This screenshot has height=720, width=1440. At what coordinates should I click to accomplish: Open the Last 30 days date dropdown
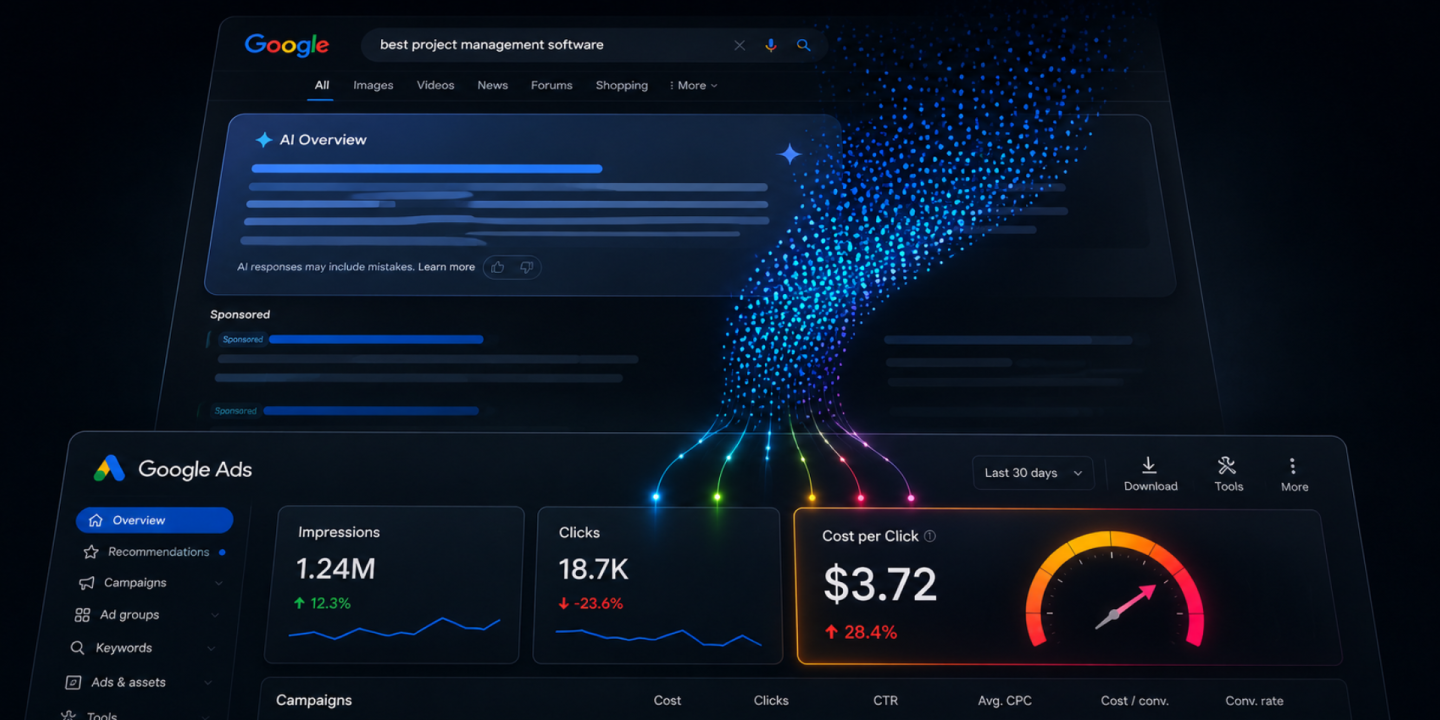[x=1033, y=473]
